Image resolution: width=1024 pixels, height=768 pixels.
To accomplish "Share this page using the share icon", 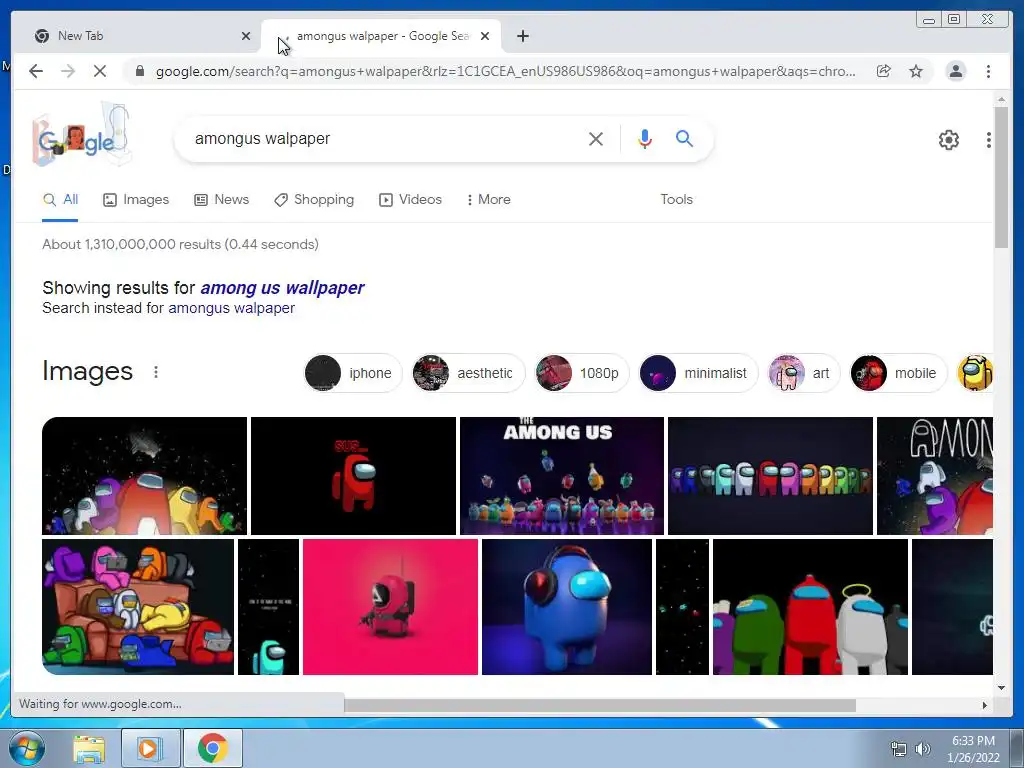I will [884, 71].
